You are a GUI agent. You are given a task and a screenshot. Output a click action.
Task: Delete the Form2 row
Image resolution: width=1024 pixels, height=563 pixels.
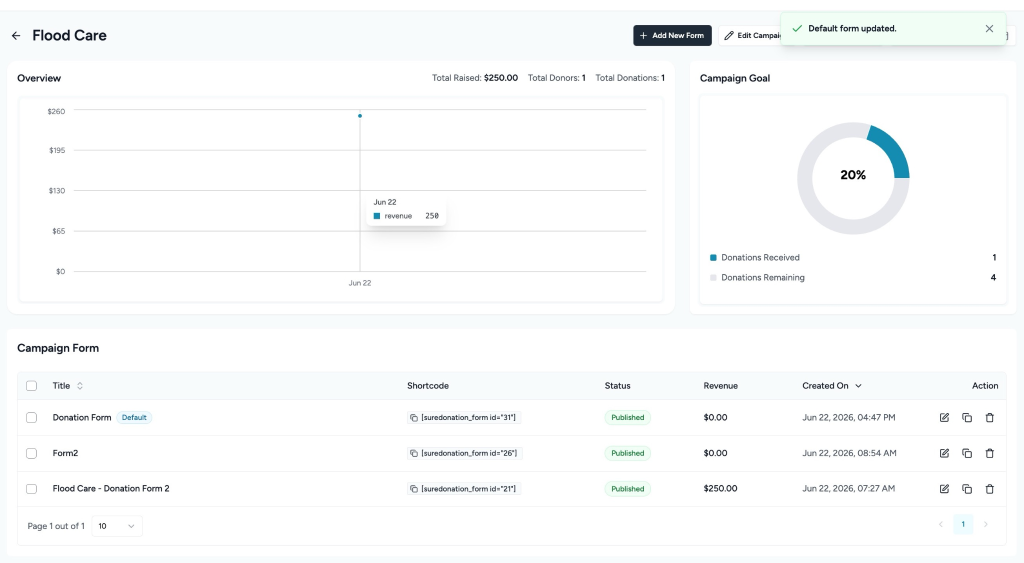tap(989, 453)
